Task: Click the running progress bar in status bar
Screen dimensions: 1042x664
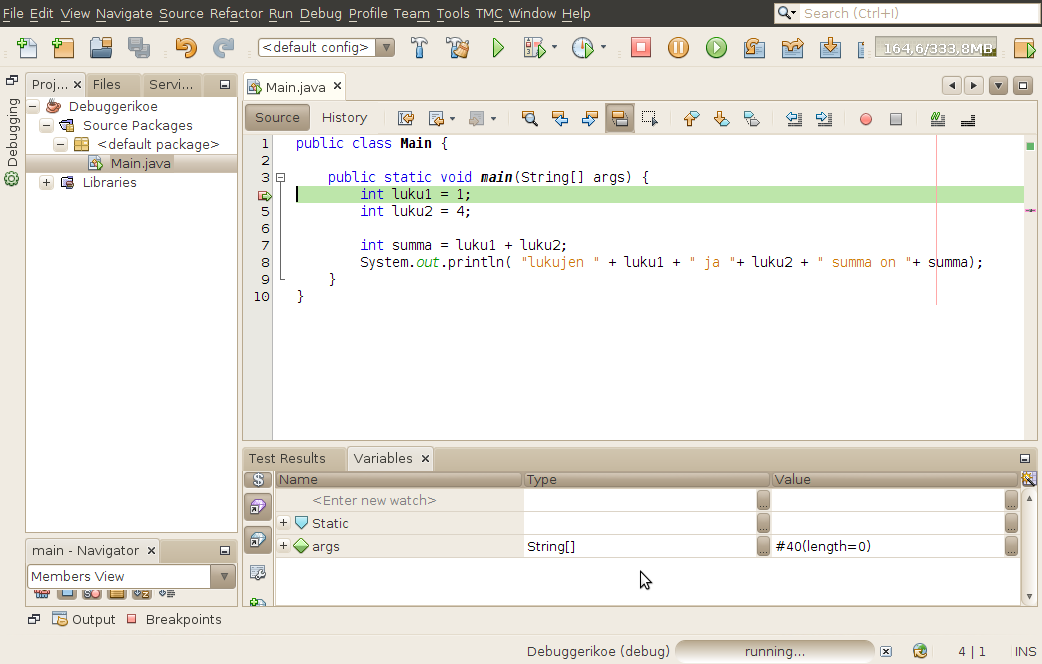Action: 774,651
